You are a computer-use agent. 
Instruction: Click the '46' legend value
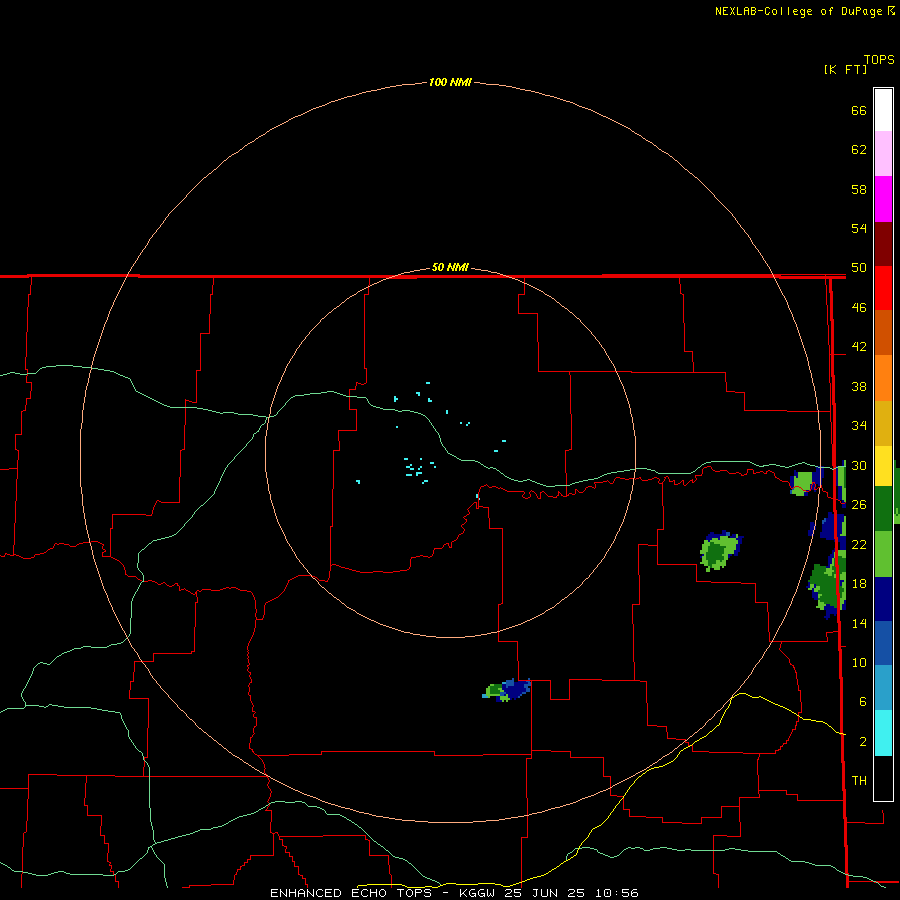(x=859, y=308)
